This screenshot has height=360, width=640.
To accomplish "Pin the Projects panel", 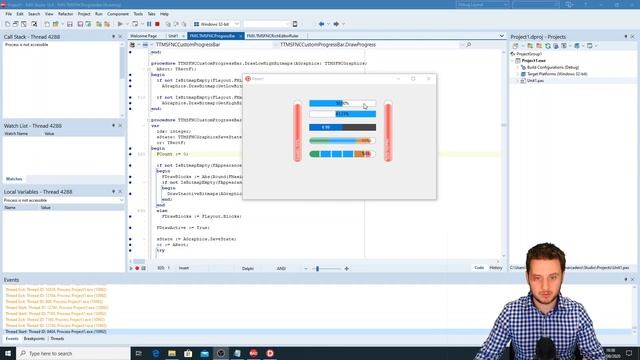I will [626, 36].
